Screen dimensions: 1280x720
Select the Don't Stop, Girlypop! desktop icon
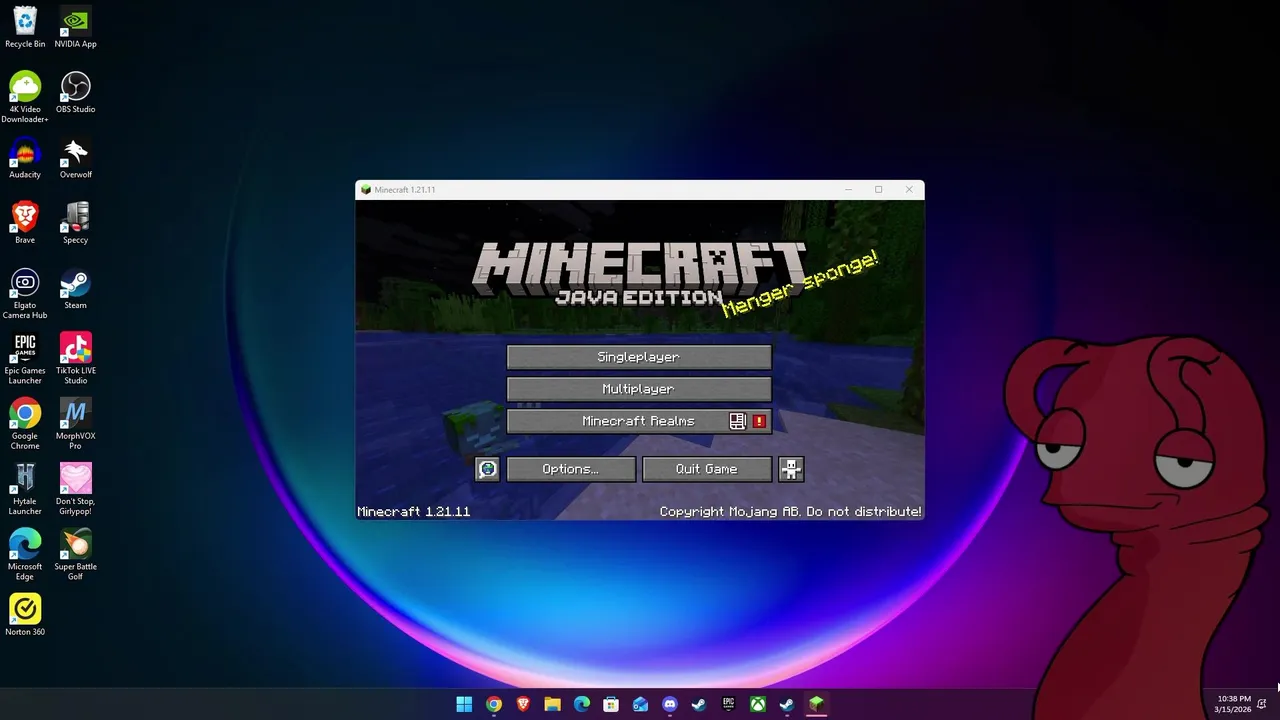76,489
